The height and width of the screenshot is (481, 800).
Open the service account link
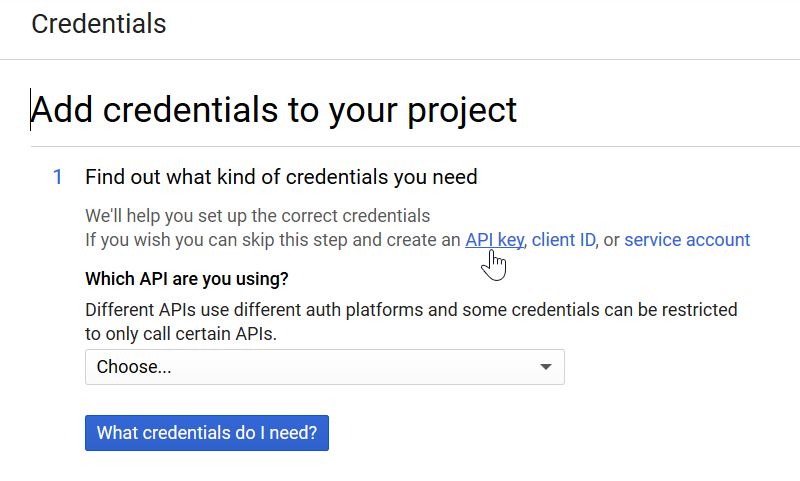tap(687, 240)
